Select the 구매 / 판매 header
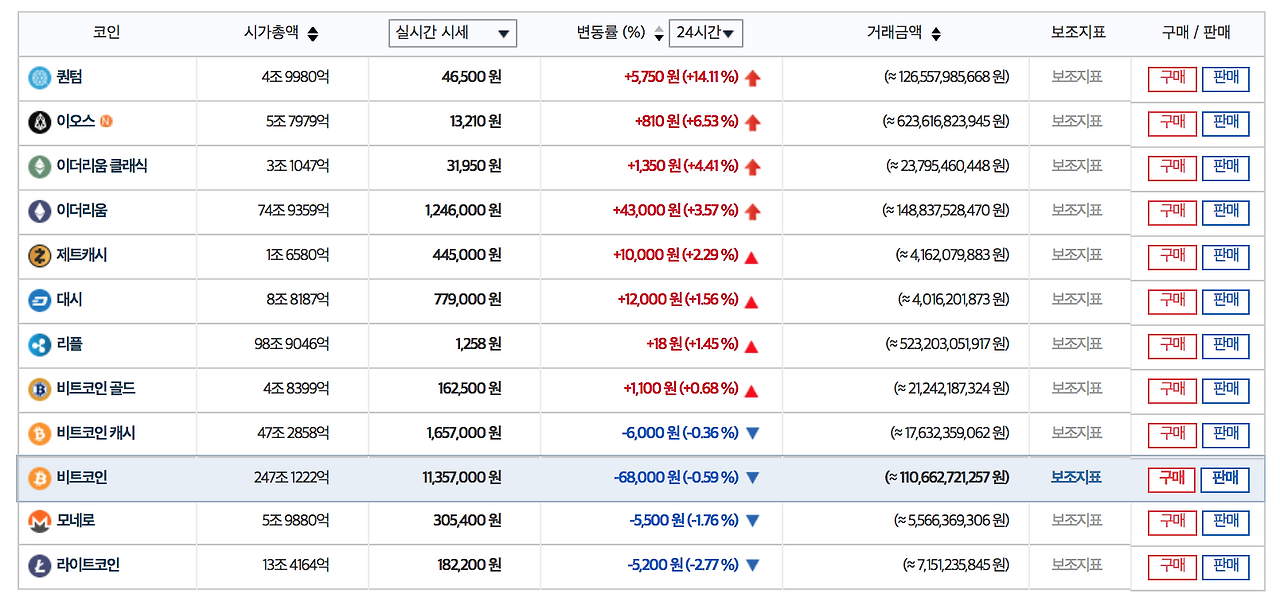The height and width of the screenshot is (601, 1280). coord(1198,32)
